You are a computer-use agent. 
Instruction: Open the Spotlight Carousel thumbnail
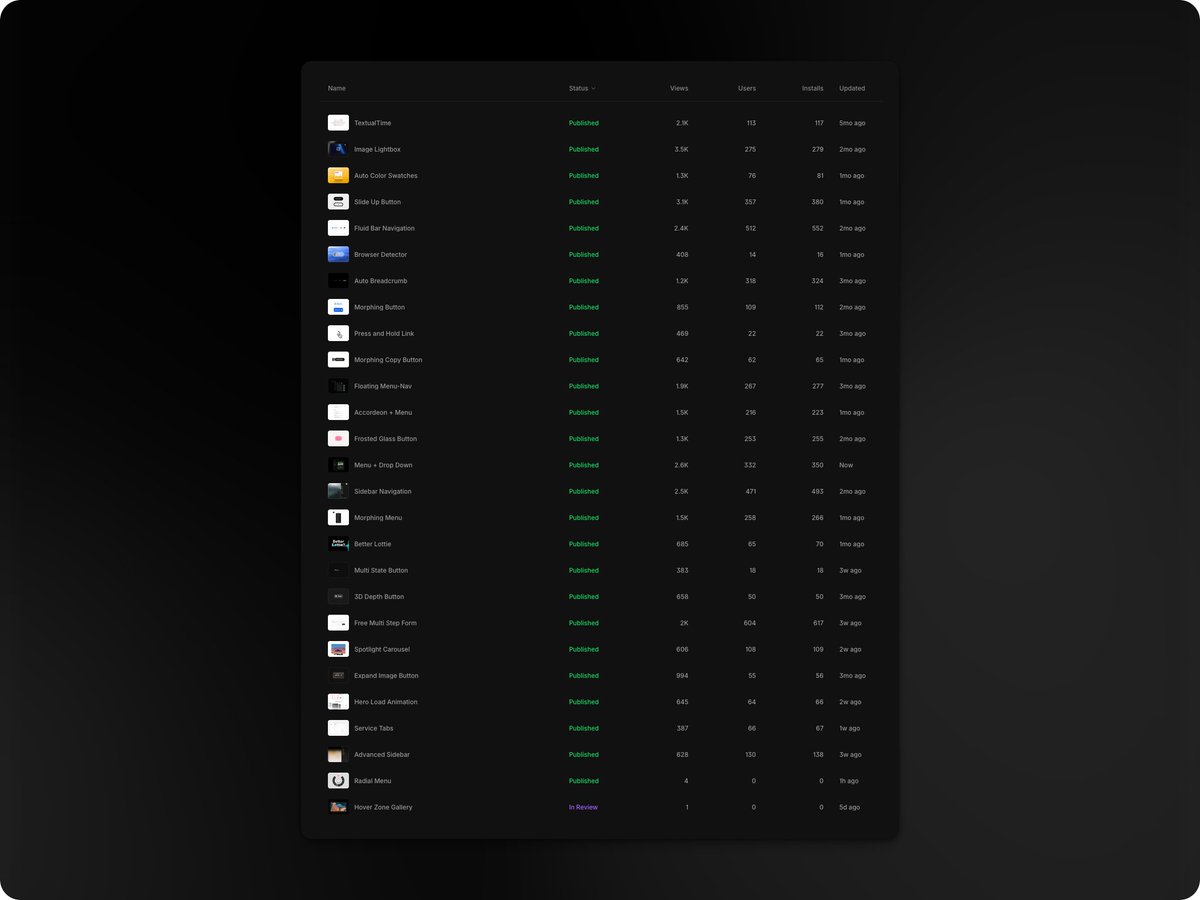coord(338,649)
